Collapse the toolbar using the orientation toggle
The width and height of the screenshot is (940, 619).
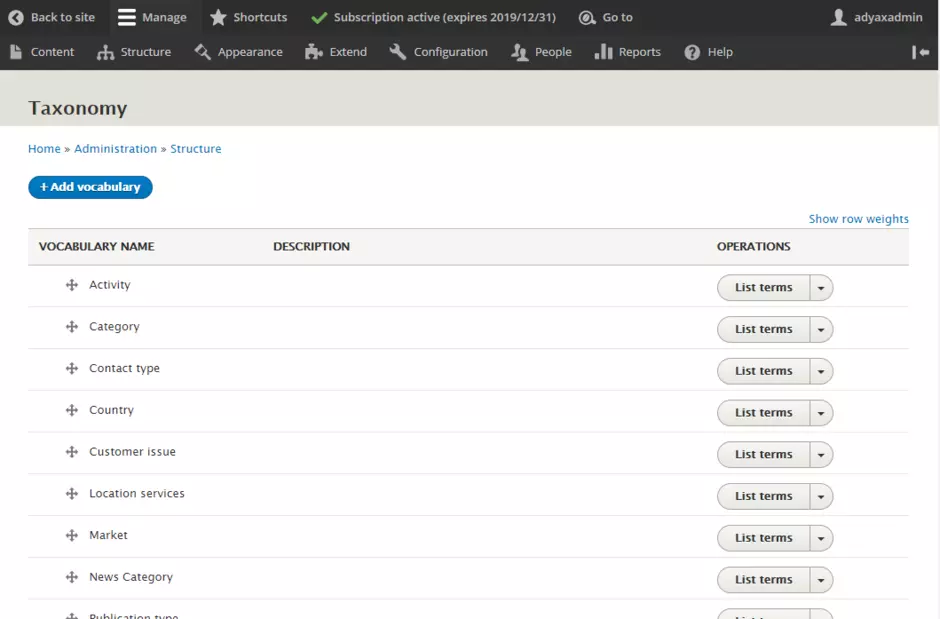tap(920, 52)
